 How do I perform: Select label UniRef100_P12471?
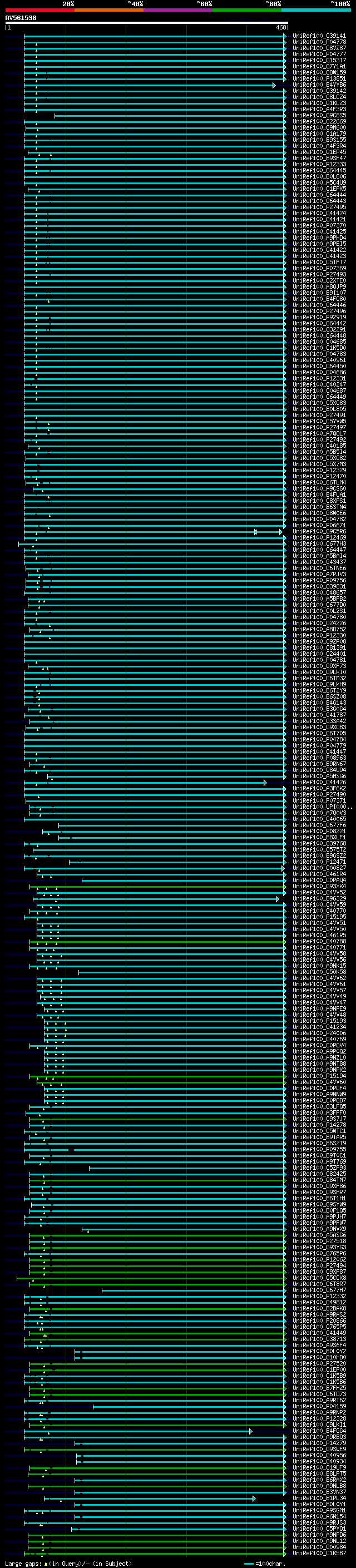click(x=319, y=862)
